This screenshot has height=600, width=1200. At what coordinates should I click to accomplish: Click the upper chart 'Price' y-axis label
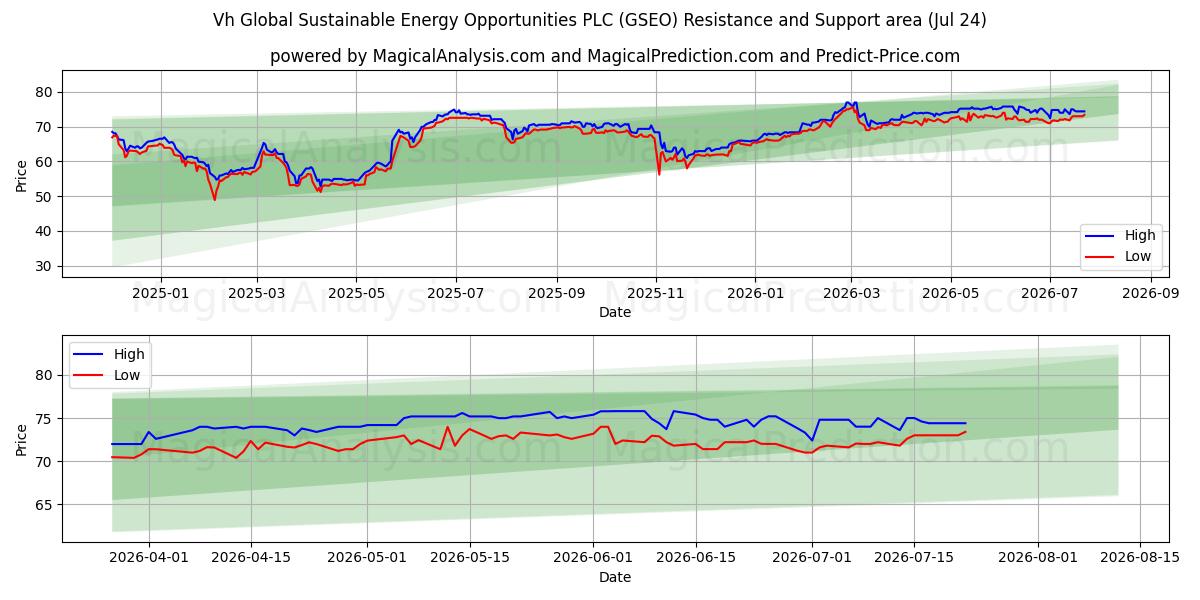point(22,174)
